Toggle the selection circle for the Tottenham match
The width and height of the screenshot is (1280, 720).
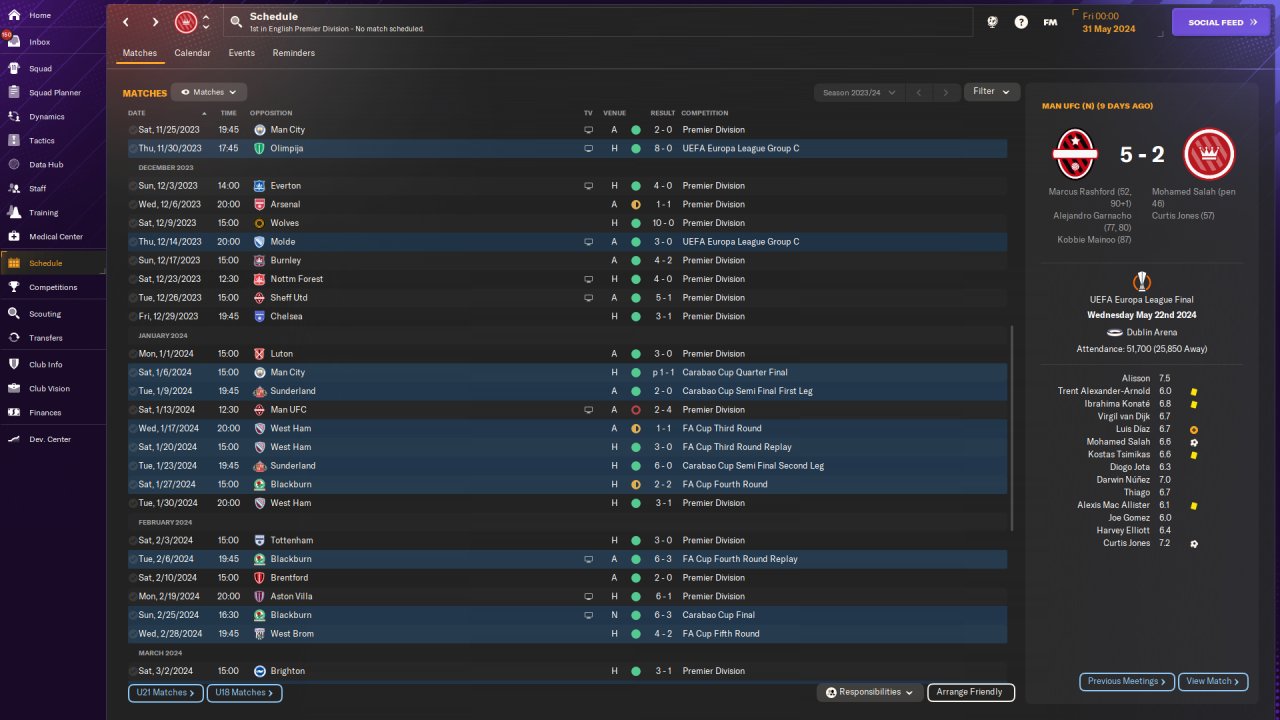pyautogui.click(x=133, y=540)
